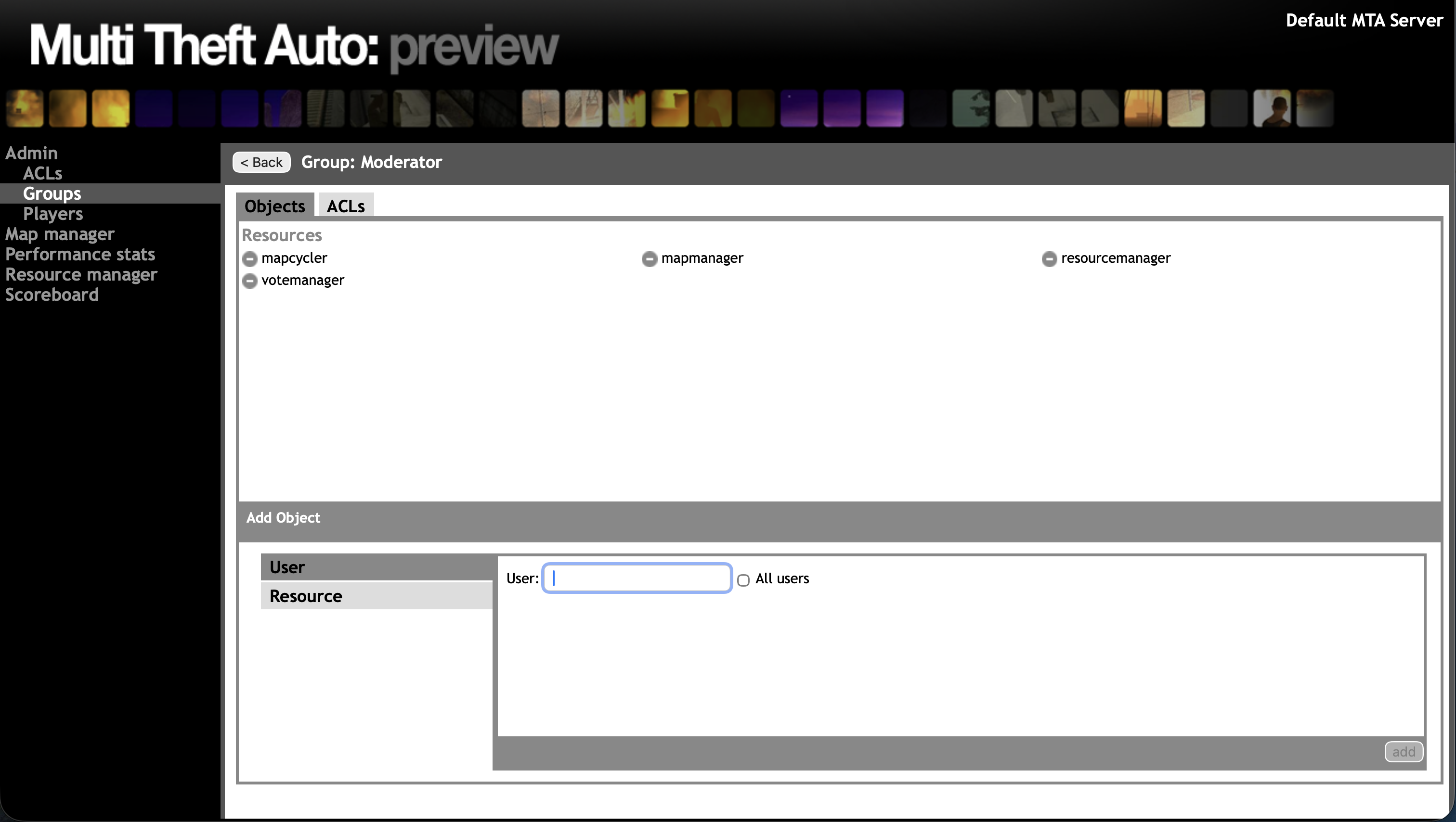Viewport: 1456px width, 822px height.
Task: Focus the User text input field
Action: [637, 578]
